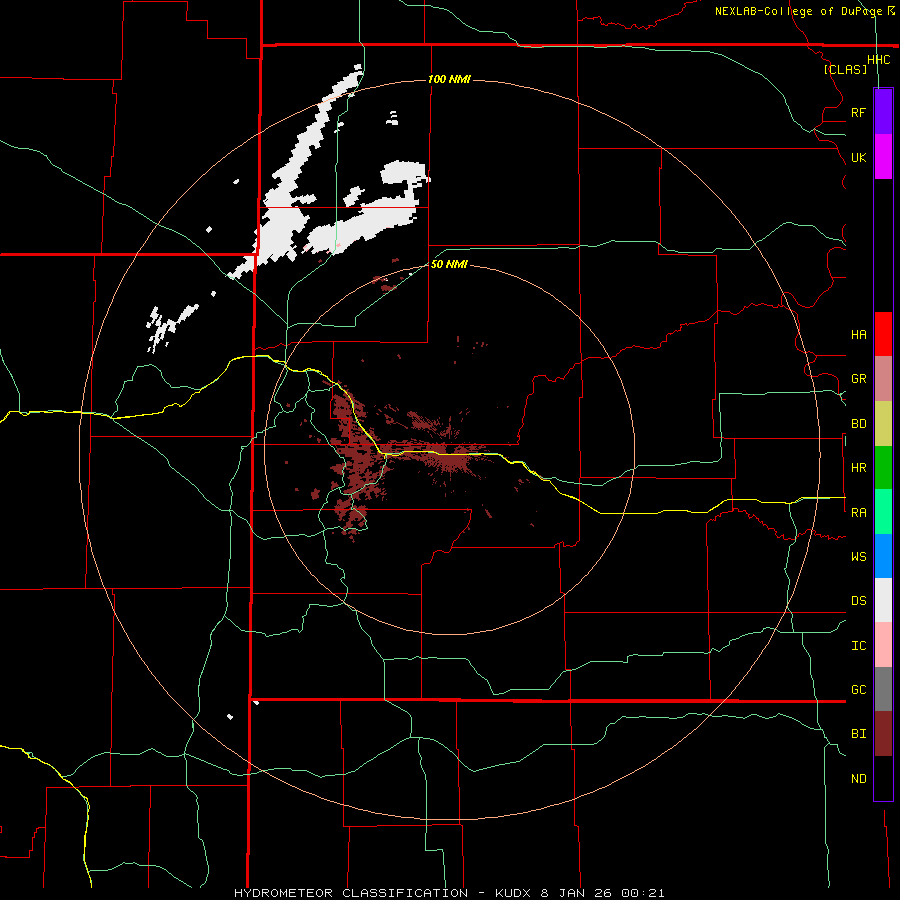The height and width of the screenshot is (900, 900).
Task: Click the "ND" legend label
Action: pos(858,779)
